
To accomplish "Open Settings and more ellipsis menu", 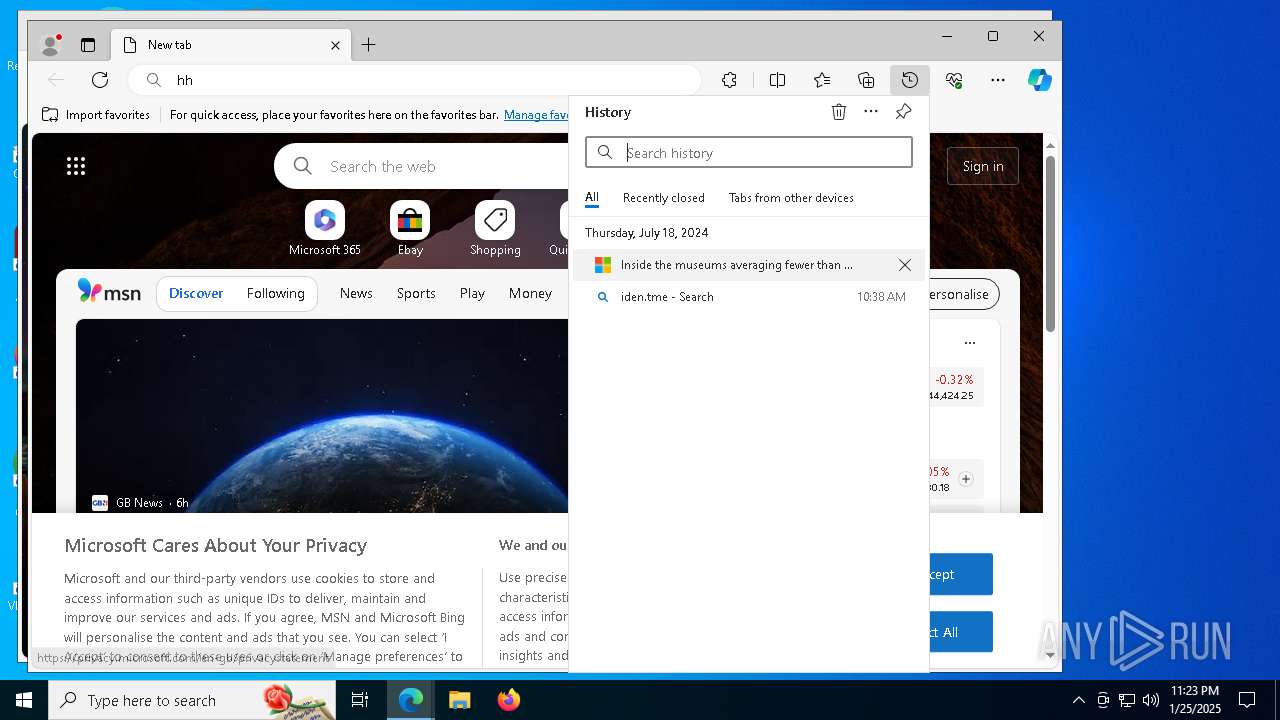I will pyautogui.click(x=998, y=80).
